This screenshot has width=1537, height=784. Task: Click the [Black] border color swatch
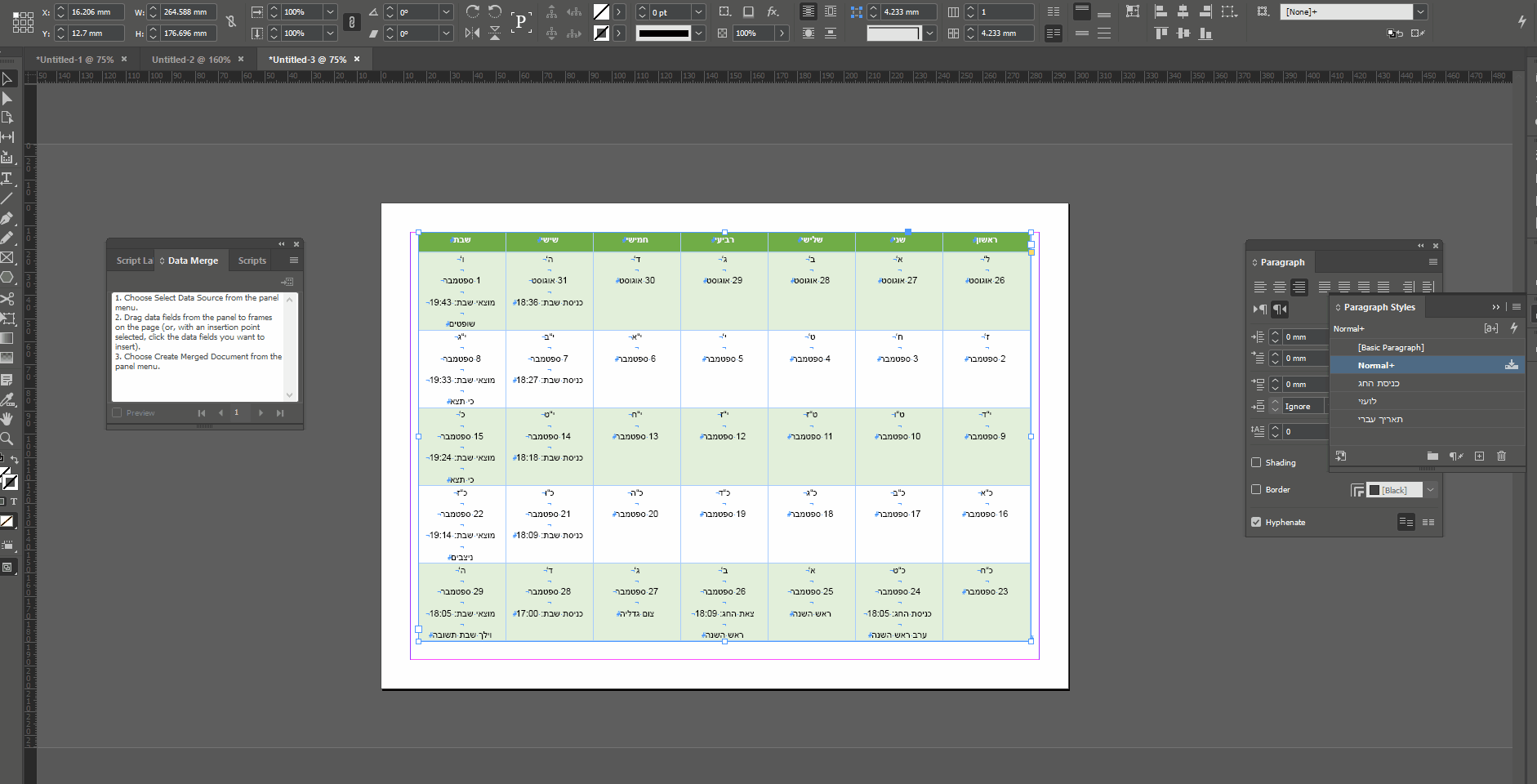coord(1374,490)
